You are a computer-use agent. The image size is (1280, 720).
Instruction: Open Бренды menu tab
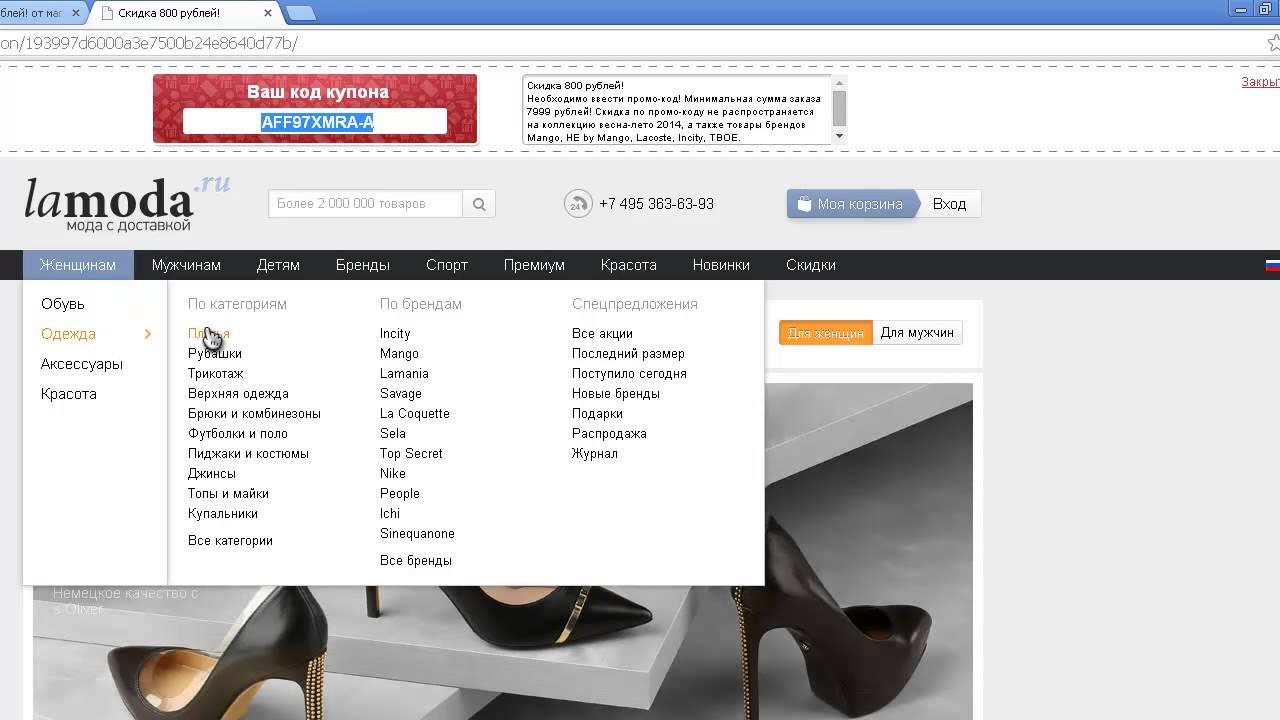pos(363,265)
